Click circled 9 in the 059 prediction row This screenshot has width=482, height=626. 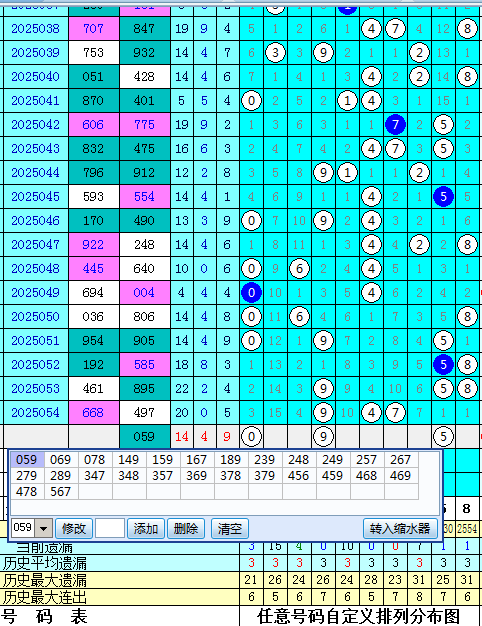(323, 437)
